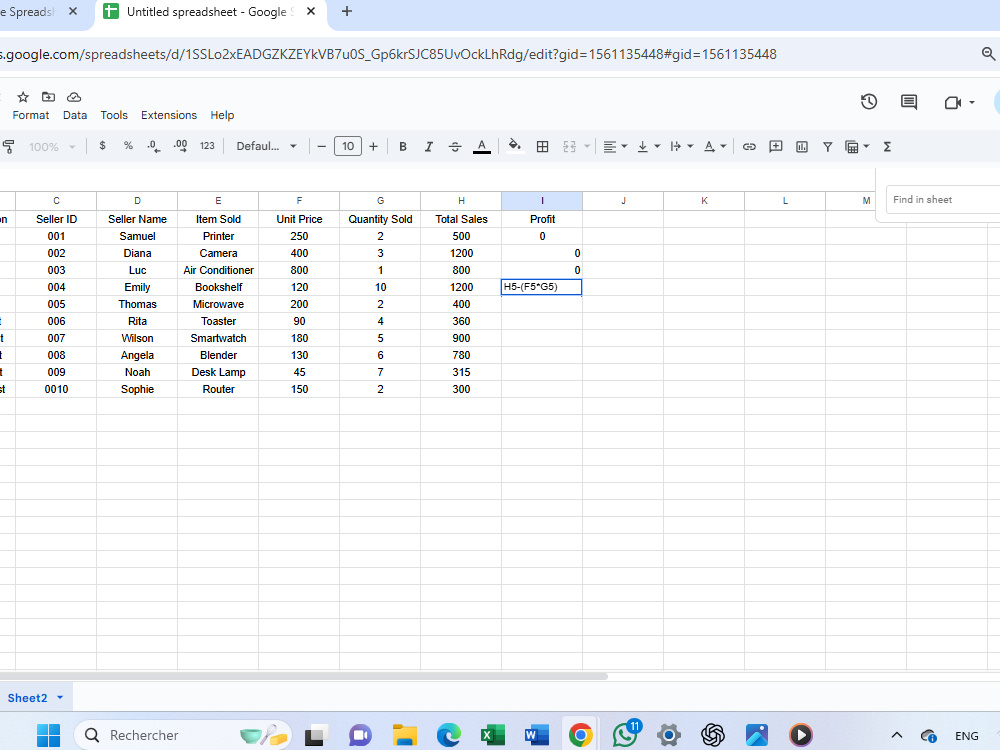The height and width of the screenshot is (750, 1000).
Task: Click the browser zoom search icon
Action: point(988,54)
